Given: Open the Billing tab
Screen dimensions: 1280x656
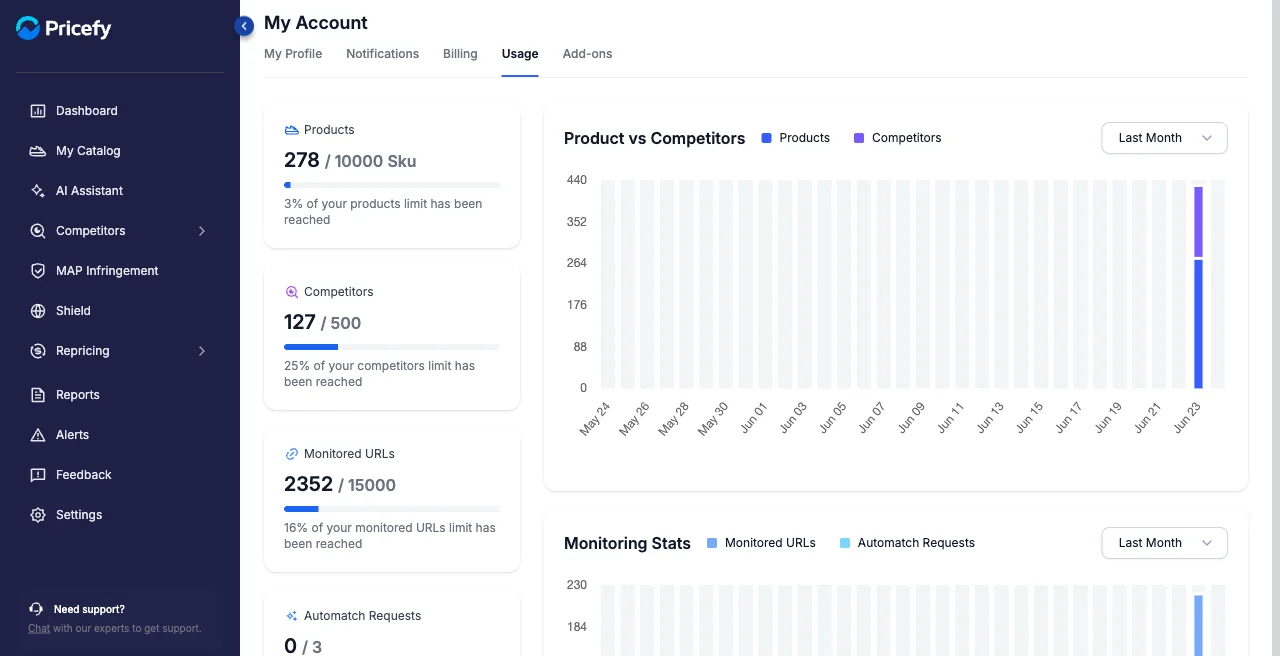Looking at the screenshot, I should pyautogui.click(x=460, y=54).
